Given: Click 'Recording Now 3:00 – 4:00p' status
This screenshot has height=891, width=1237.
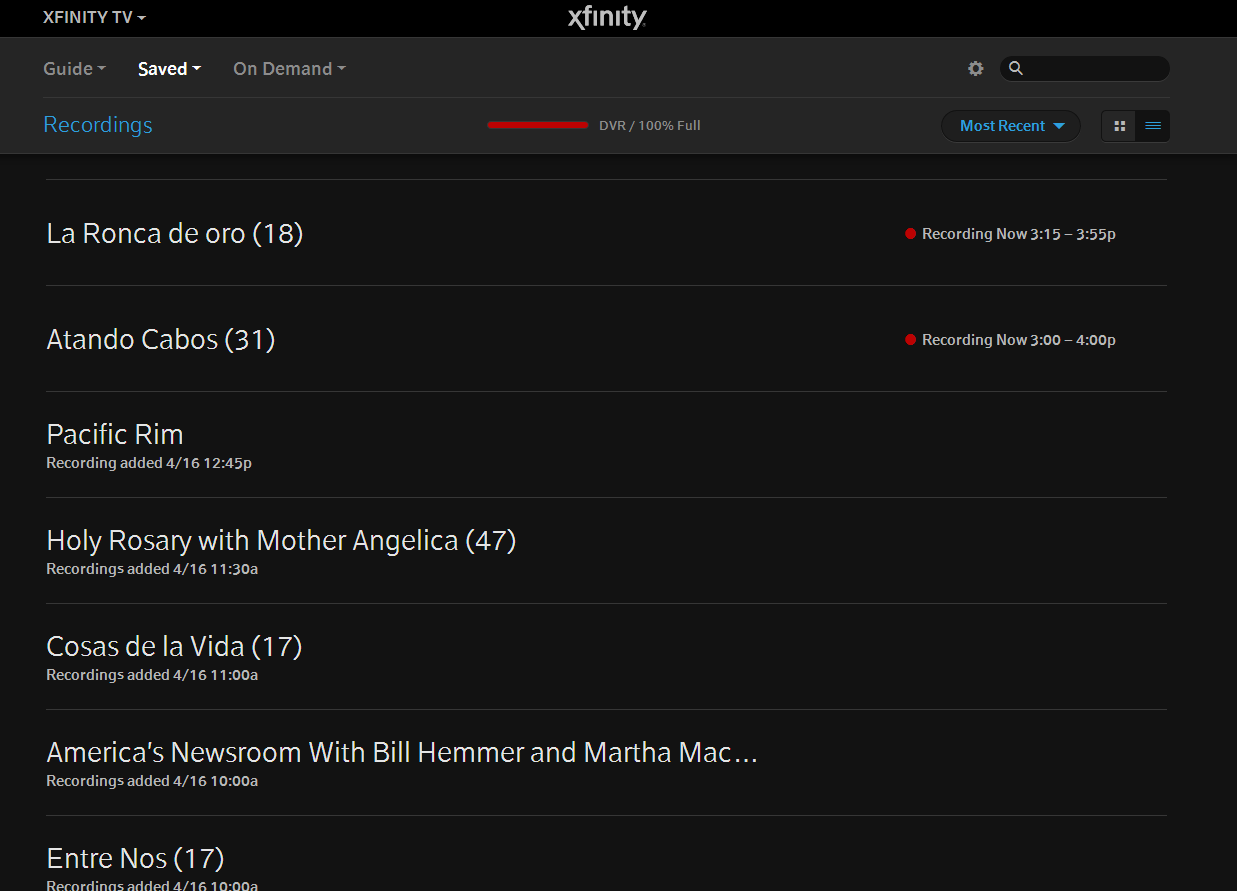Looking at the screenshot, I should (1019, 340).
